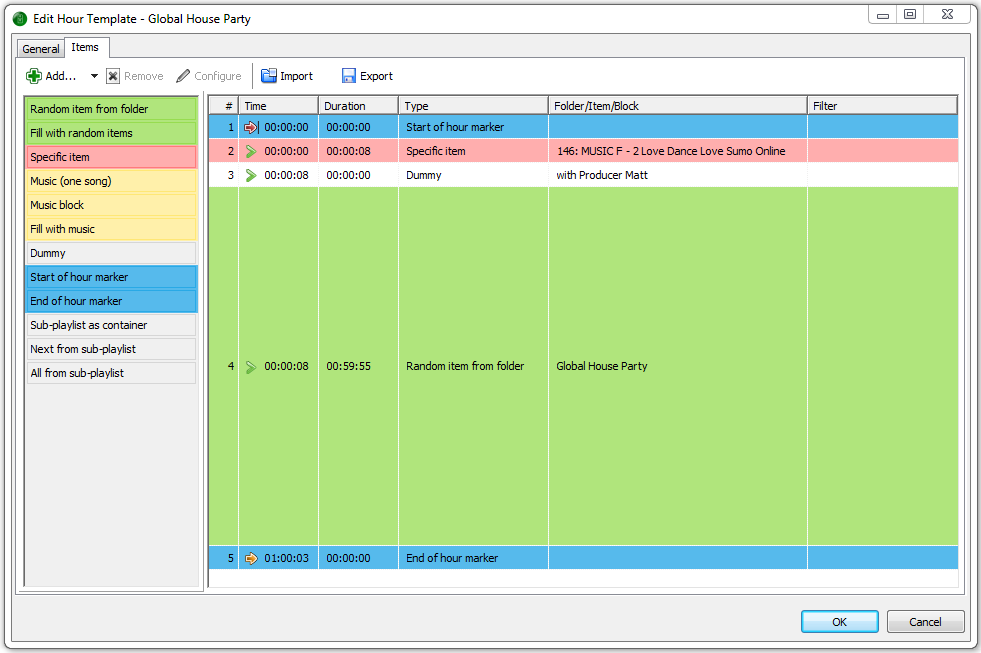Choose All from sub-playlist type
Image resolution: width=981 pixels, height=653 pixels.
pos(111,373)
